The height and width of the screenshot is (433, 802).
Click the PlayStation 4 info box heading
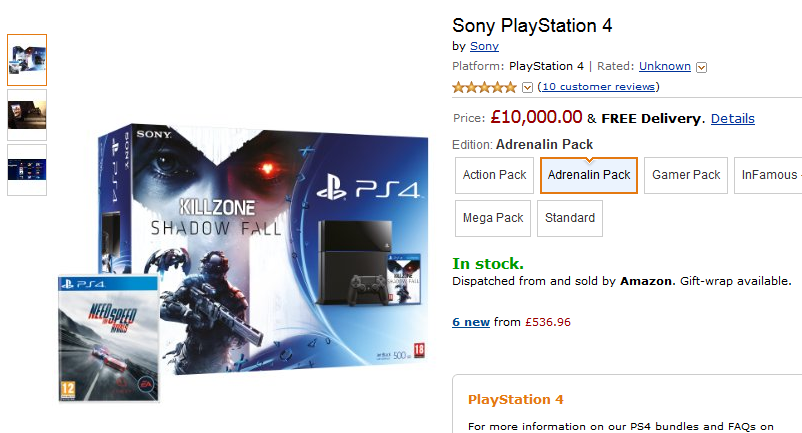coord(516,399)
